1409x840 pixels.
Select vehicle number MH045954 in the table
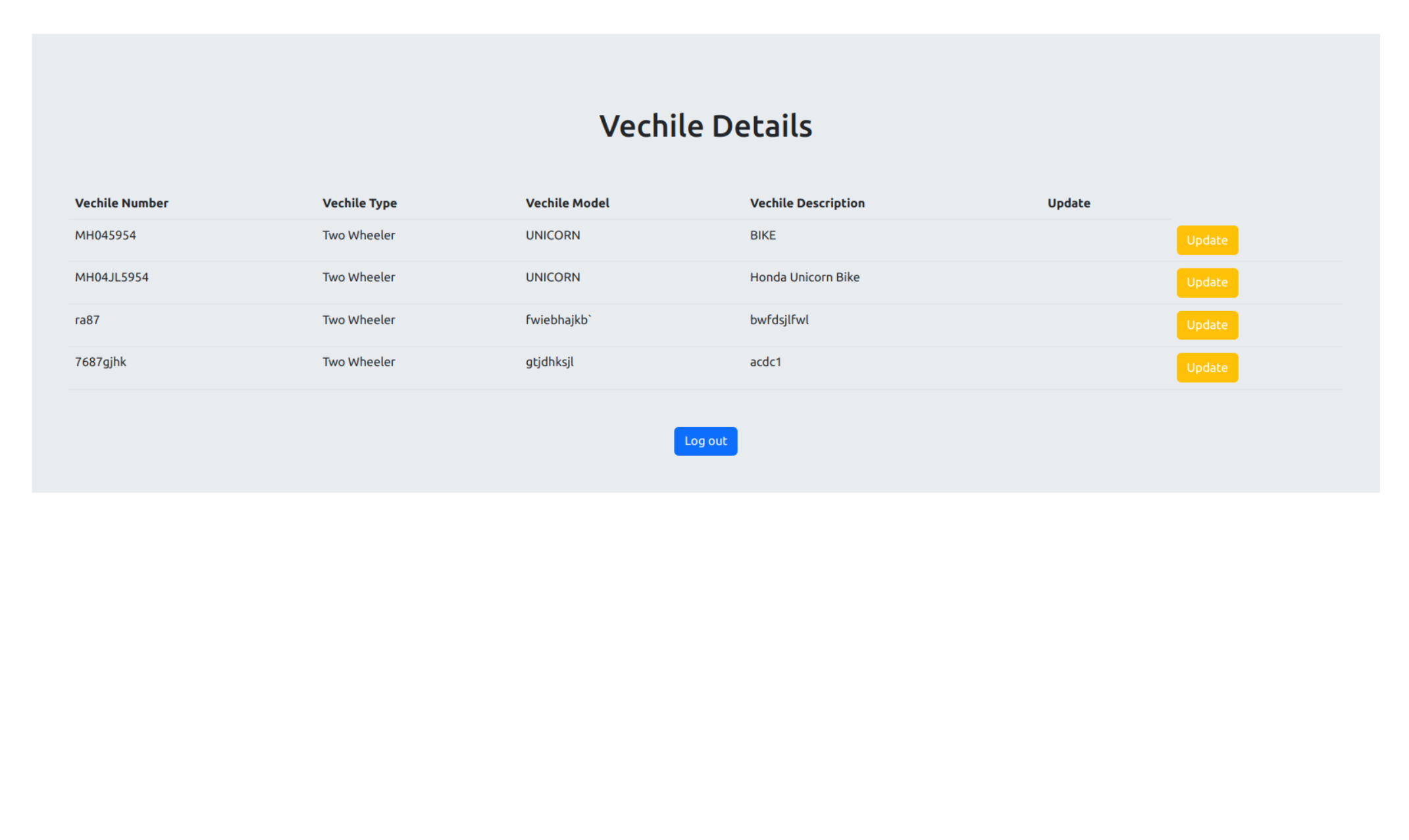(x=105, y=235)
